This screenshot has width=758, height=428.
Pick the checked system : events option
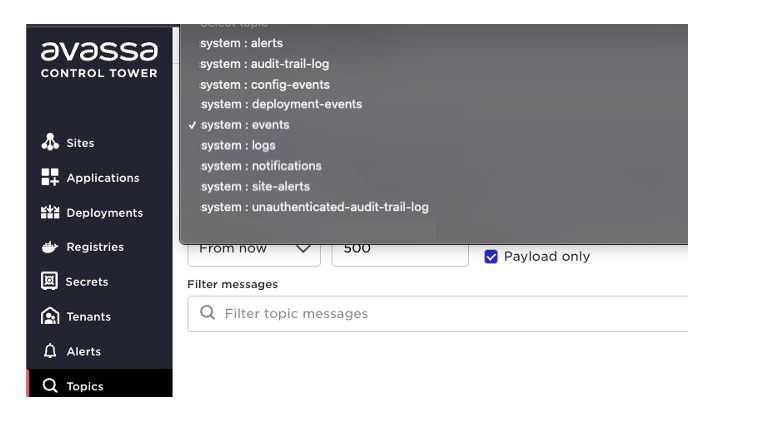point(245,125)
